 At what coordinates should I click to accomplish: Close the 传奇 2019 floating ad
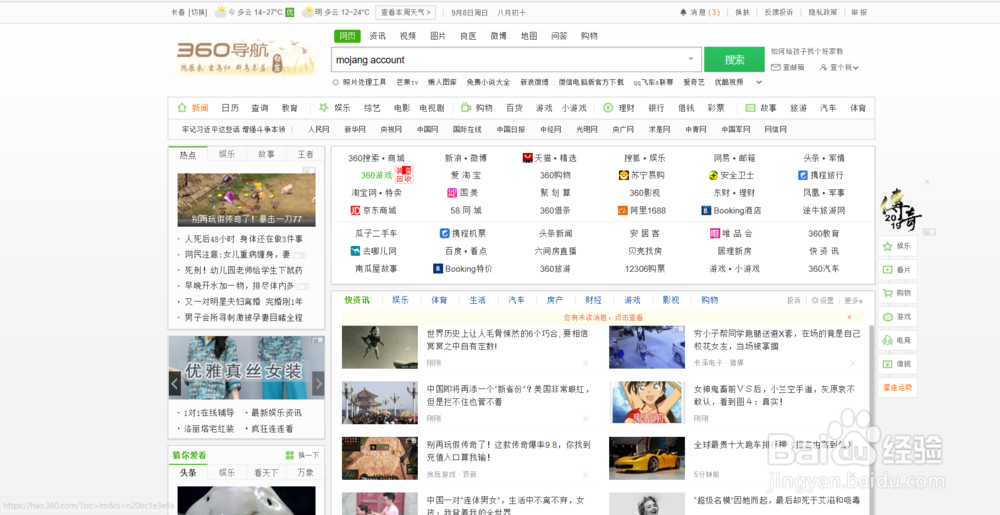click(x=927, y=182)
